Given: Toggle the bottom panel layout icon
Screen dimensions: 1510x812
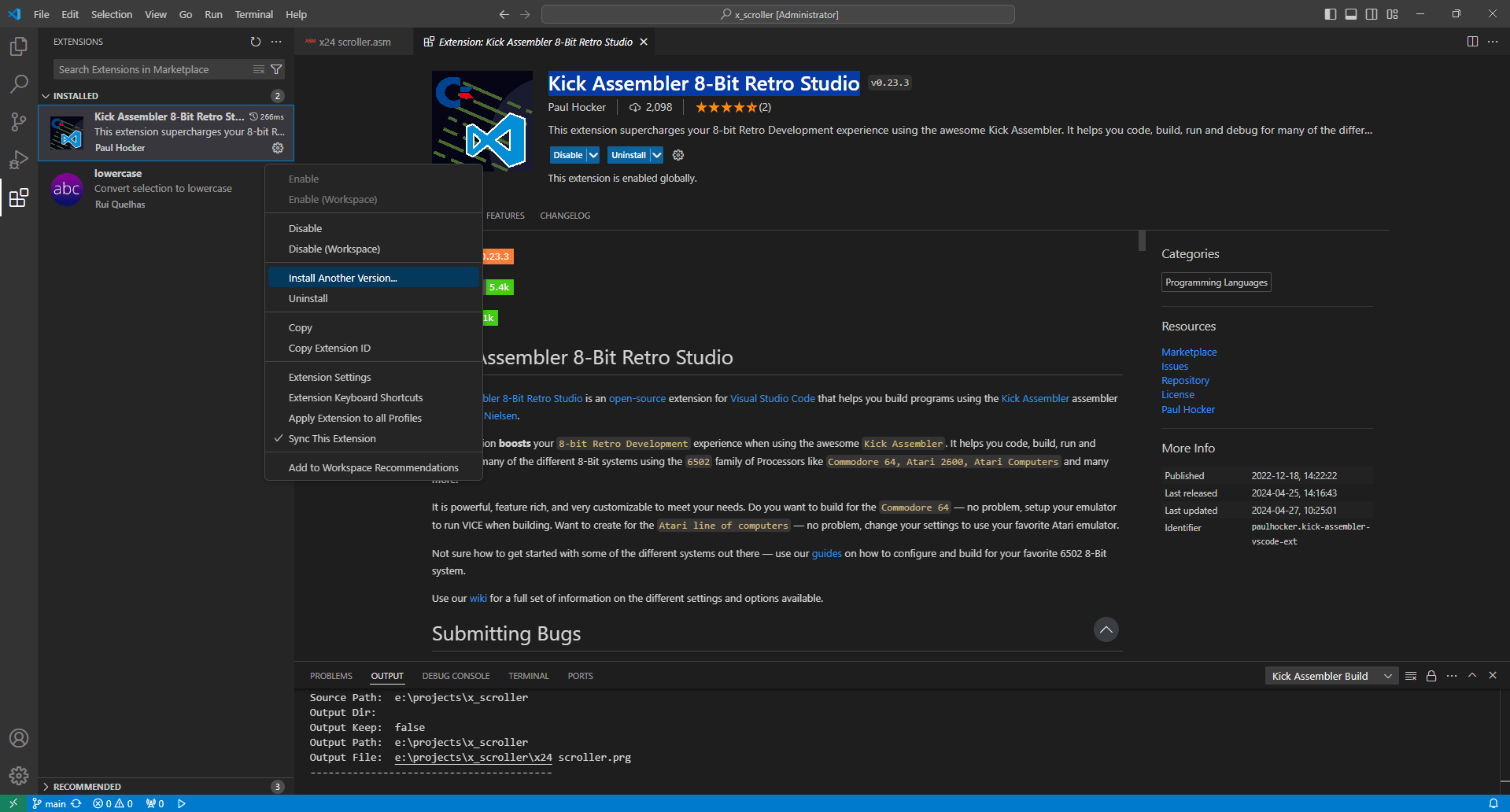Looking at the screenshot, I should point(1351,14).
